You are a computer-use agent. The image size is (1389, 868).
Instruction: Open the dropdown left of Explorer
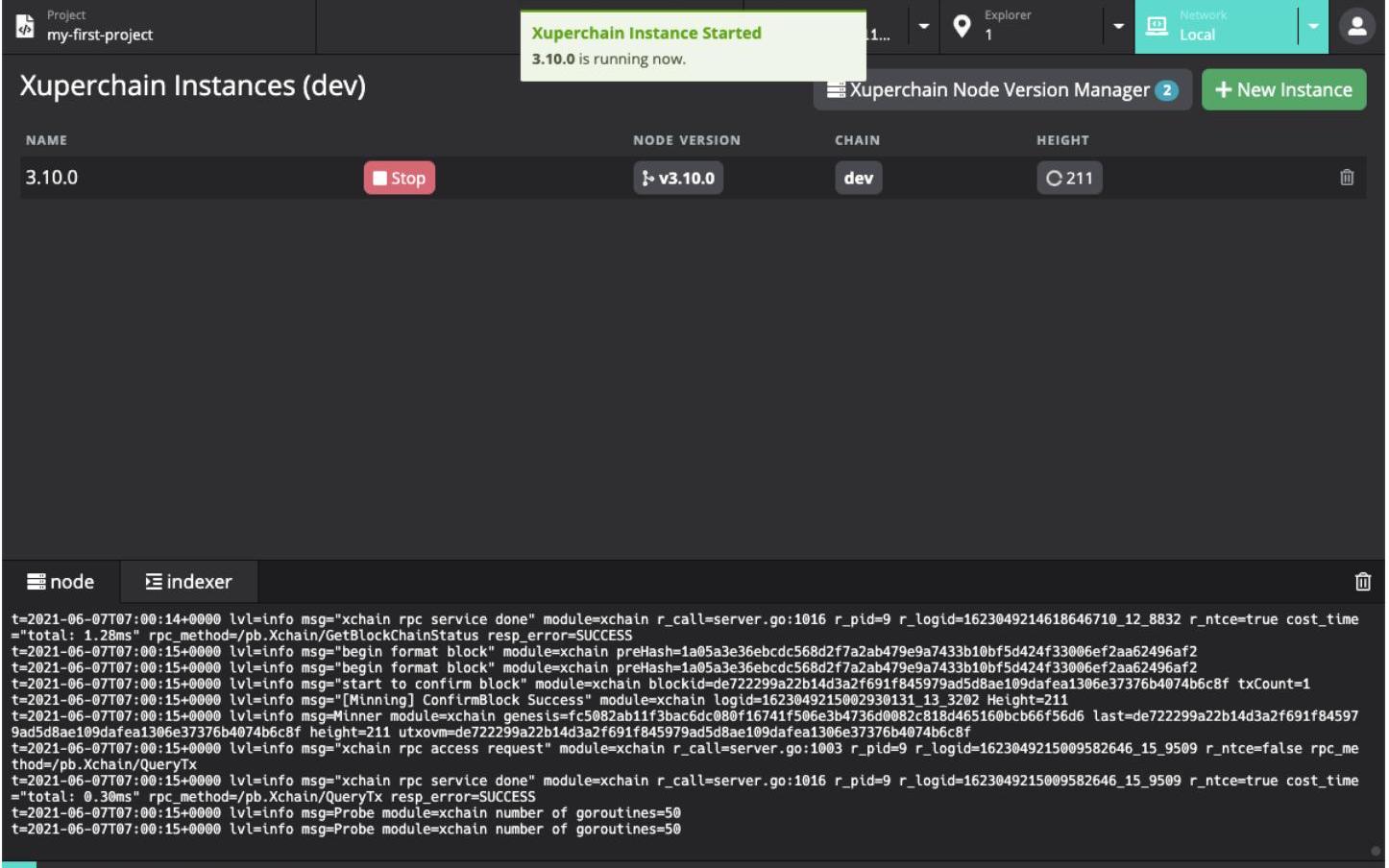click(923, 27)
